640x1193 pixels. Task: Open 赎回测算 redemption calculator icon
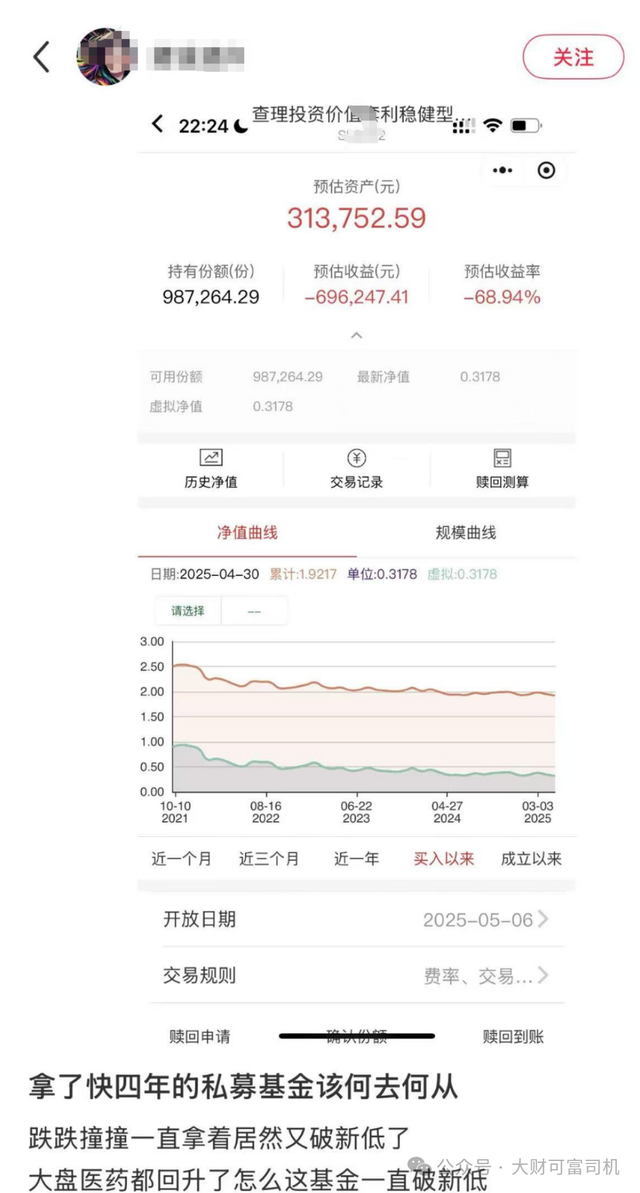(x=502, y=458)
